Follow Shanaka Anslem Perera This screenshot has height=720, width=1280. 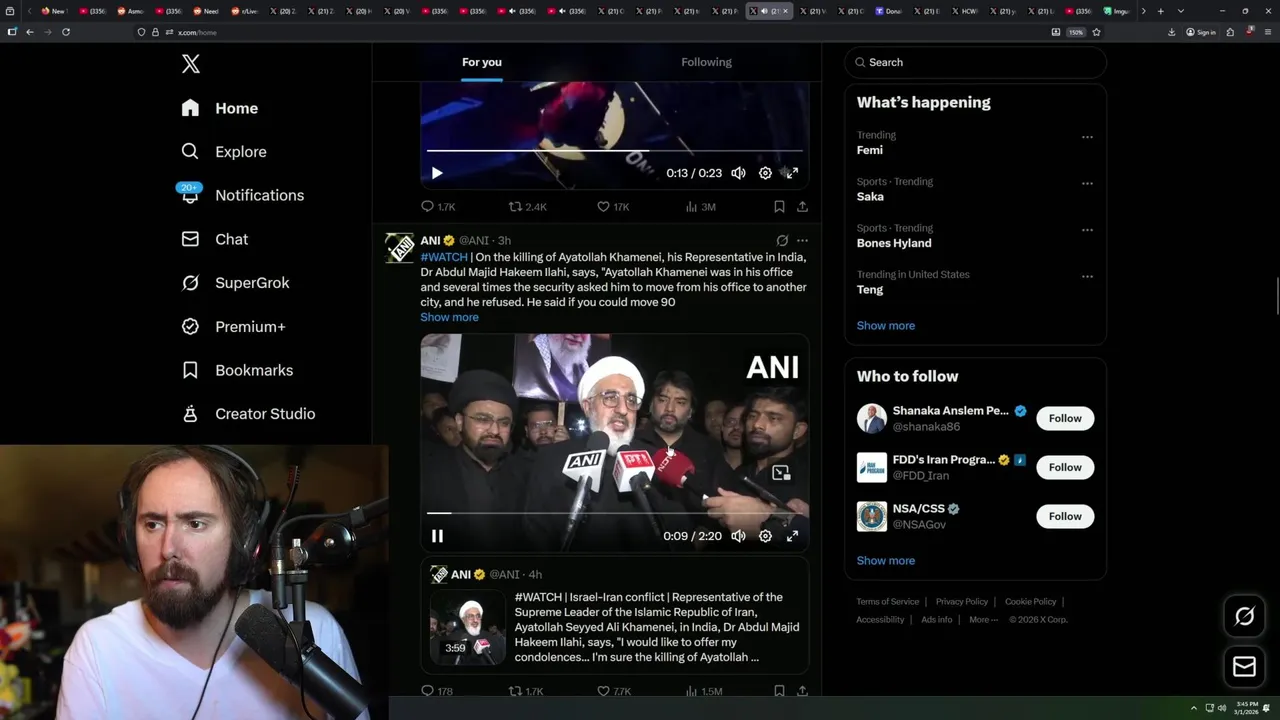[1065, 418]
